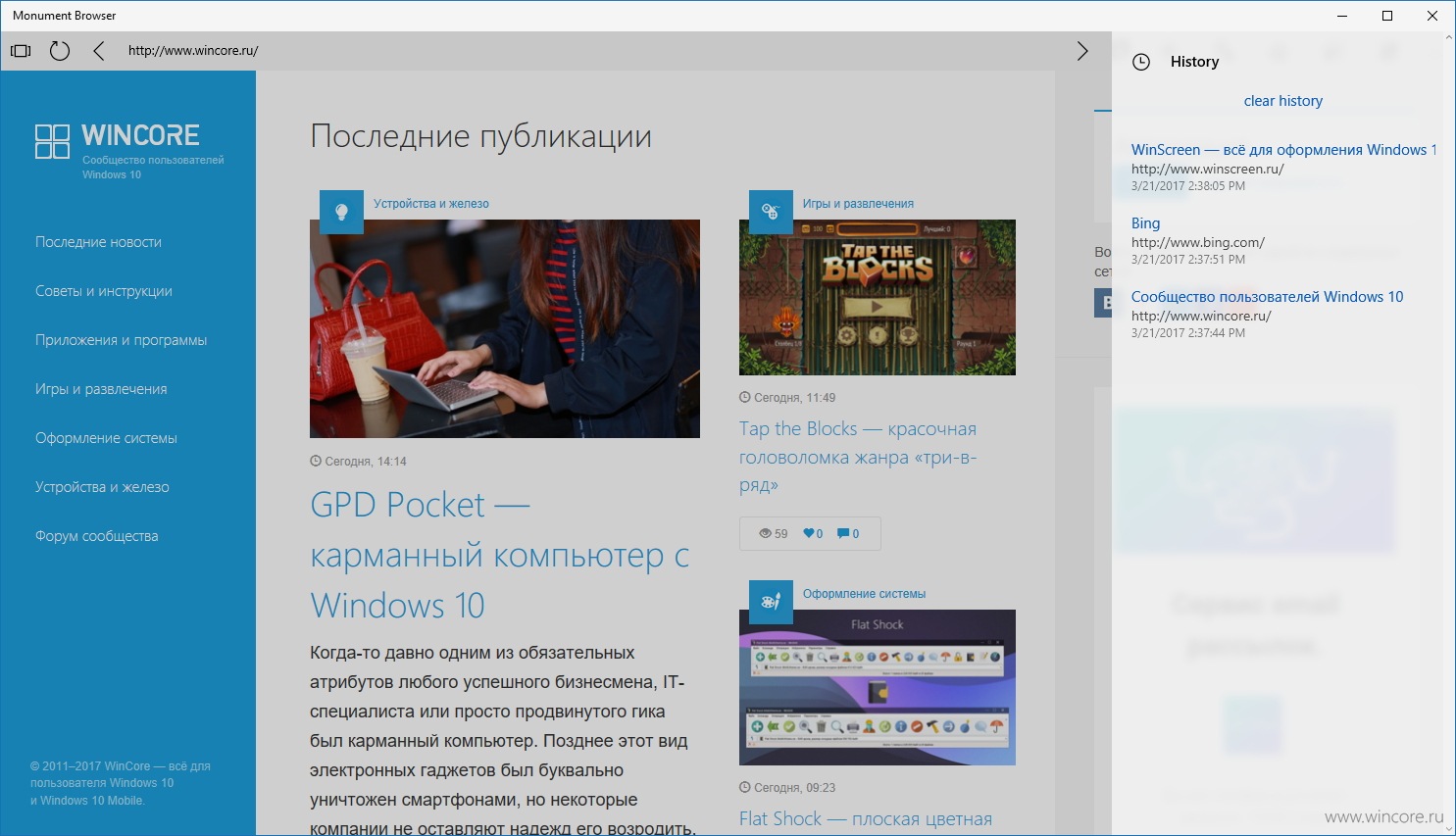Click the History clock icon
This screenshot has width=1456, height=836.
pyautogui.click(x=1141, y=62)
